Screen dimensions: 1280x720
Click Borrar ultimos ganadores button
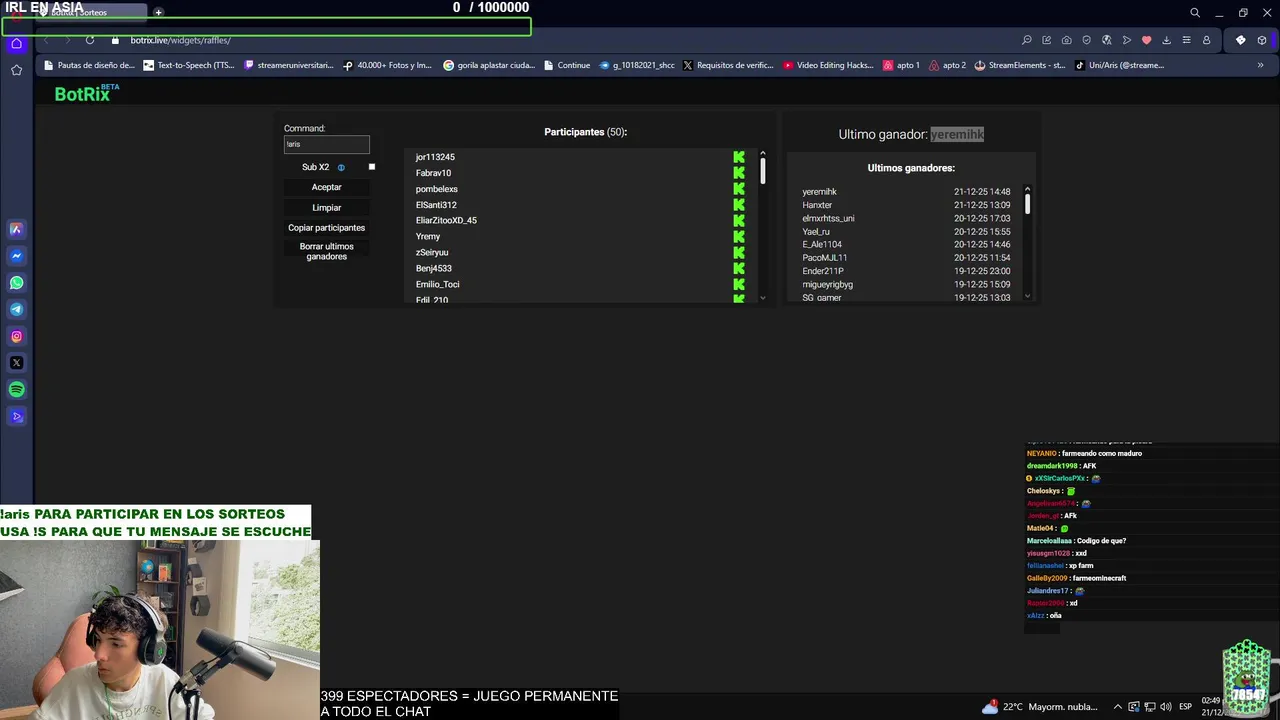[326, 251]
